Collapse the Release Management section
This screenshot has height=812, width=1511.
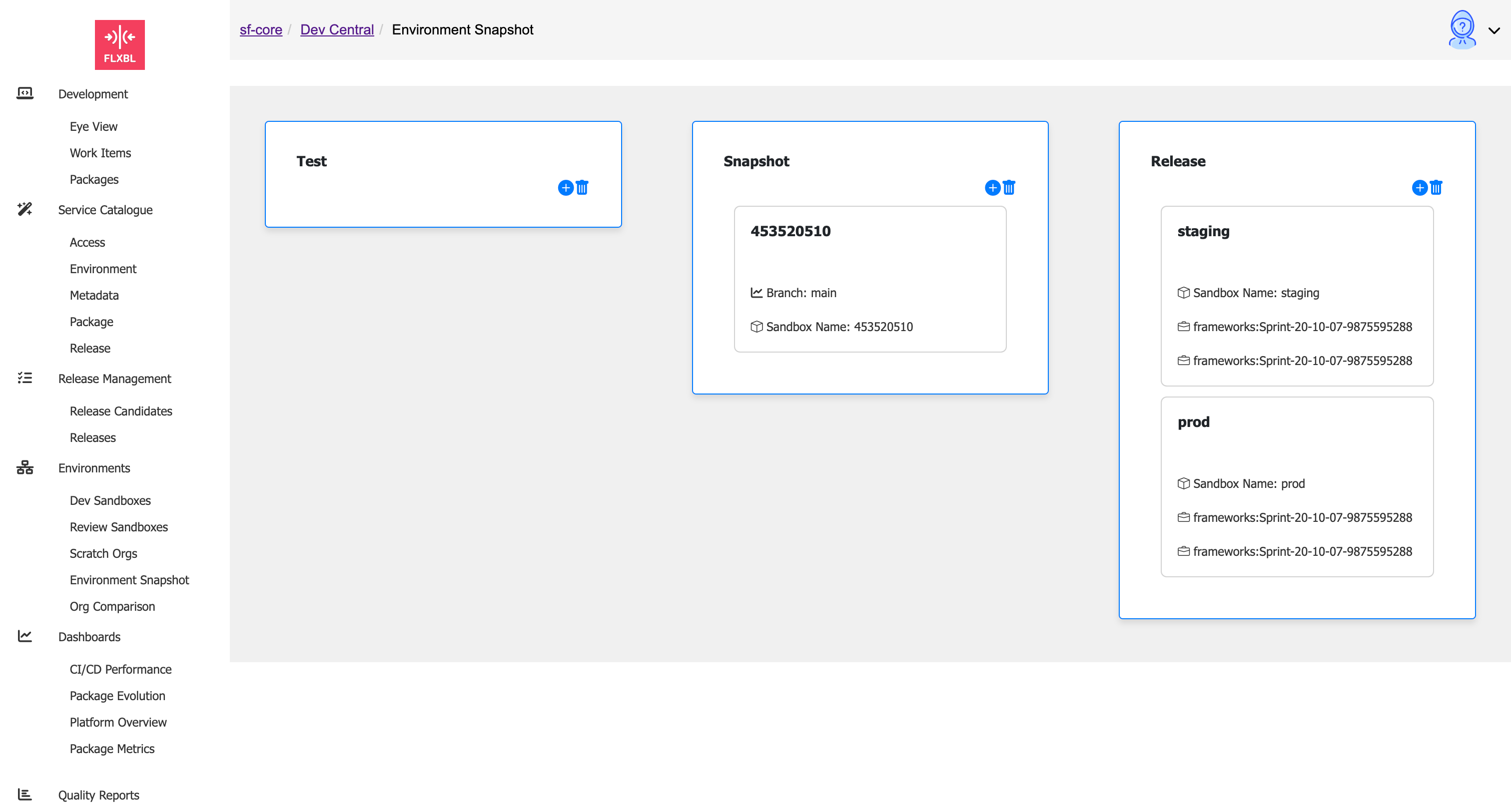[114, 378]
